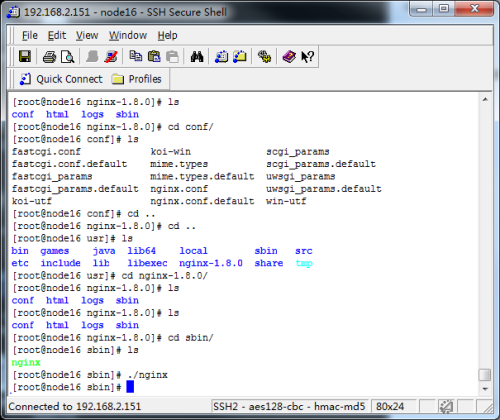Click 'games' directory name
Viewport: 500px width, 420px height.
(55, 251)
